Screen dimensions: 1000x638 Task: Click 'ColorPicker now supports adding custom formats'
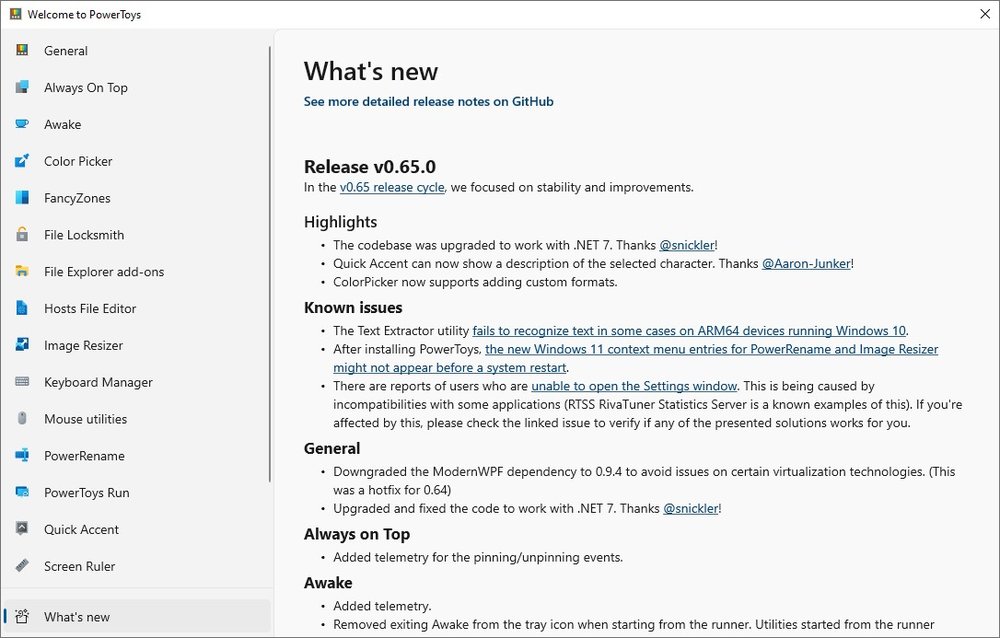point(475,282)
